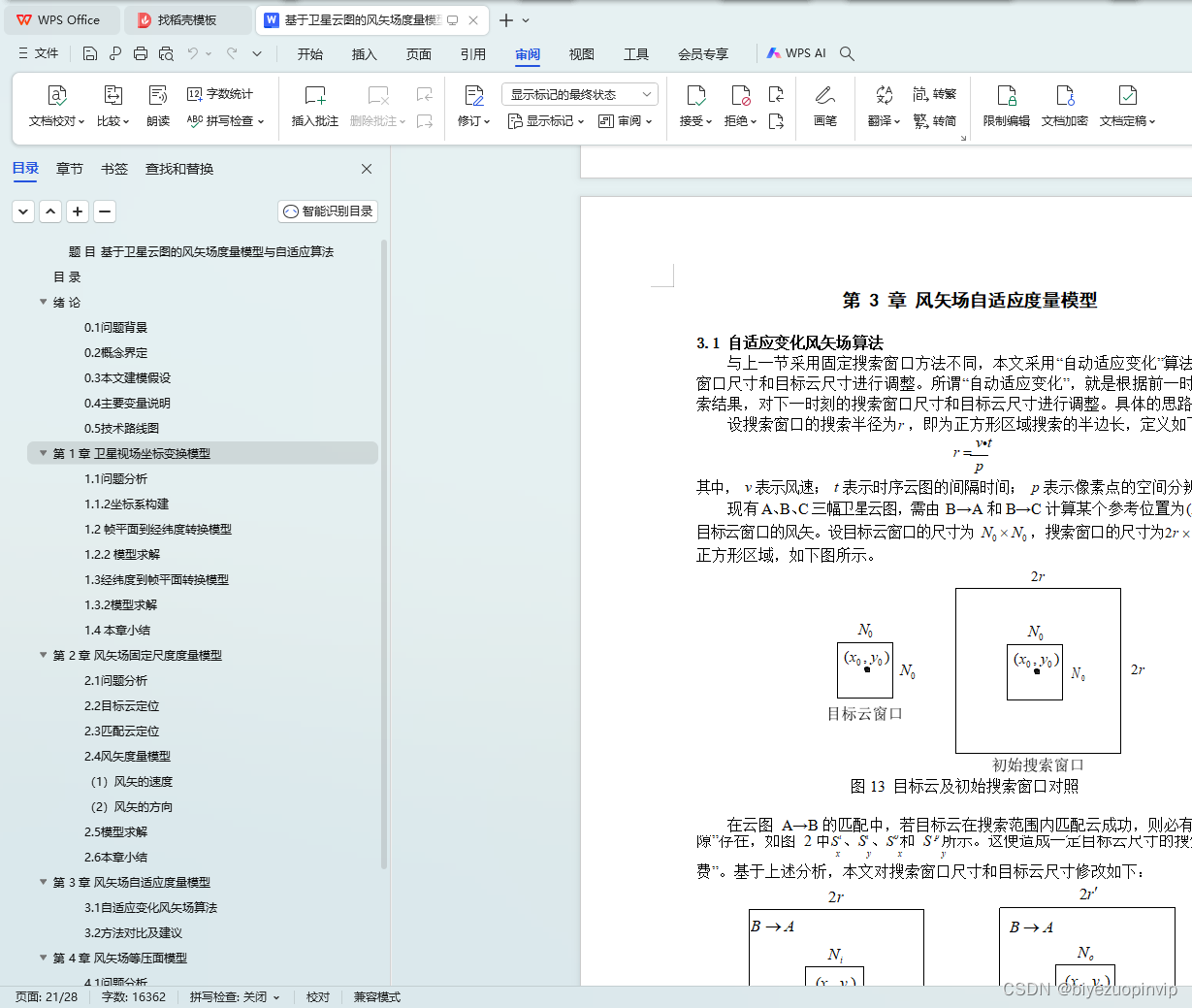Convert to simplified with 转简
1192x1008 pixels.
coord(935,121)
